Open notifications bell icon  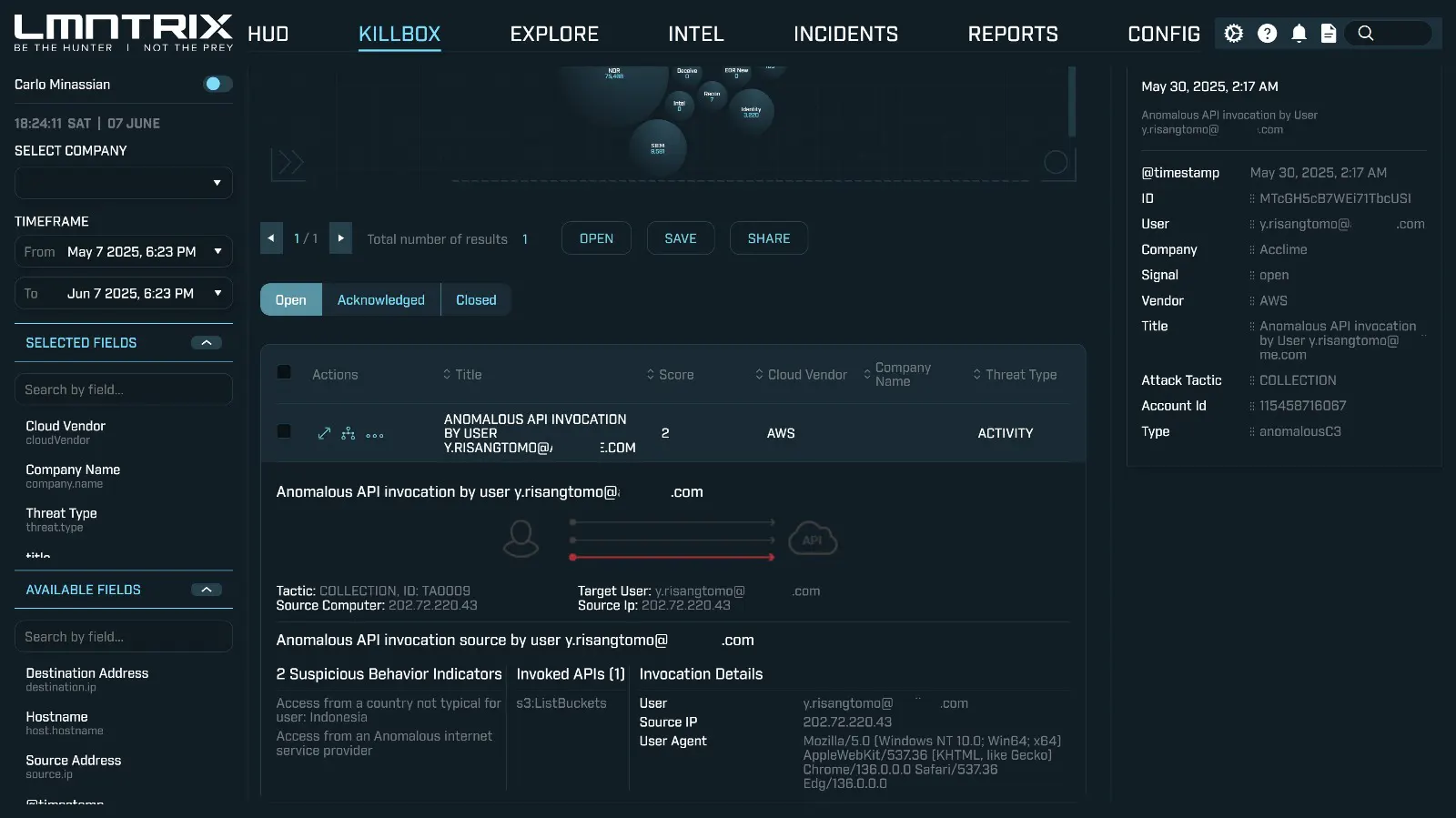[x=1299, y=34]
